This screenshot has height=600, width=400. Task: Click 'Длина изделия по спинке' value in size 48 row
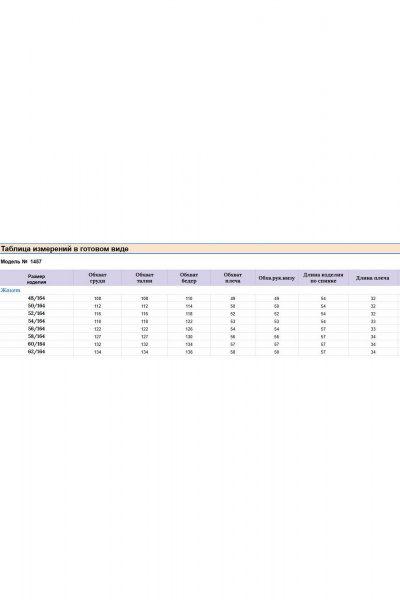(x=323, y=298)
